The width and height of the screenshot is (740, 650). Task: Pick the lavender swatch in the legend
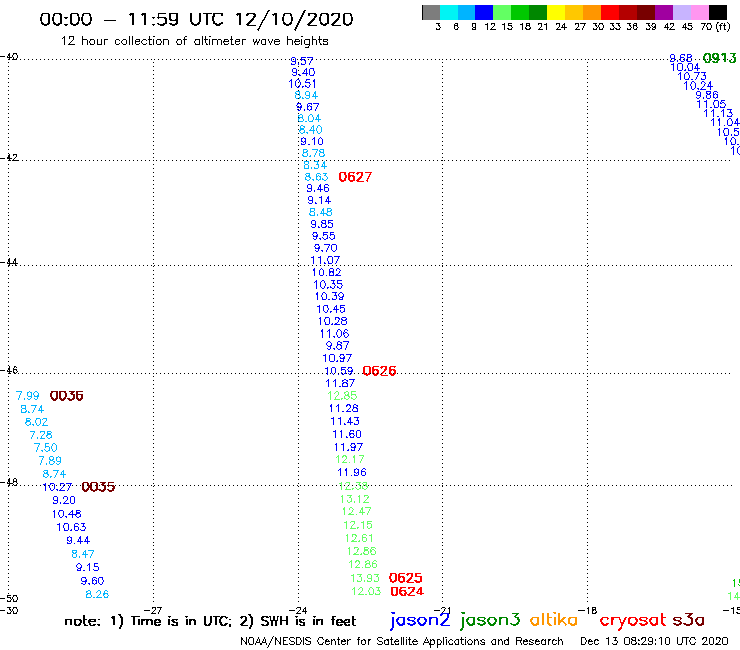click(681, 12)
